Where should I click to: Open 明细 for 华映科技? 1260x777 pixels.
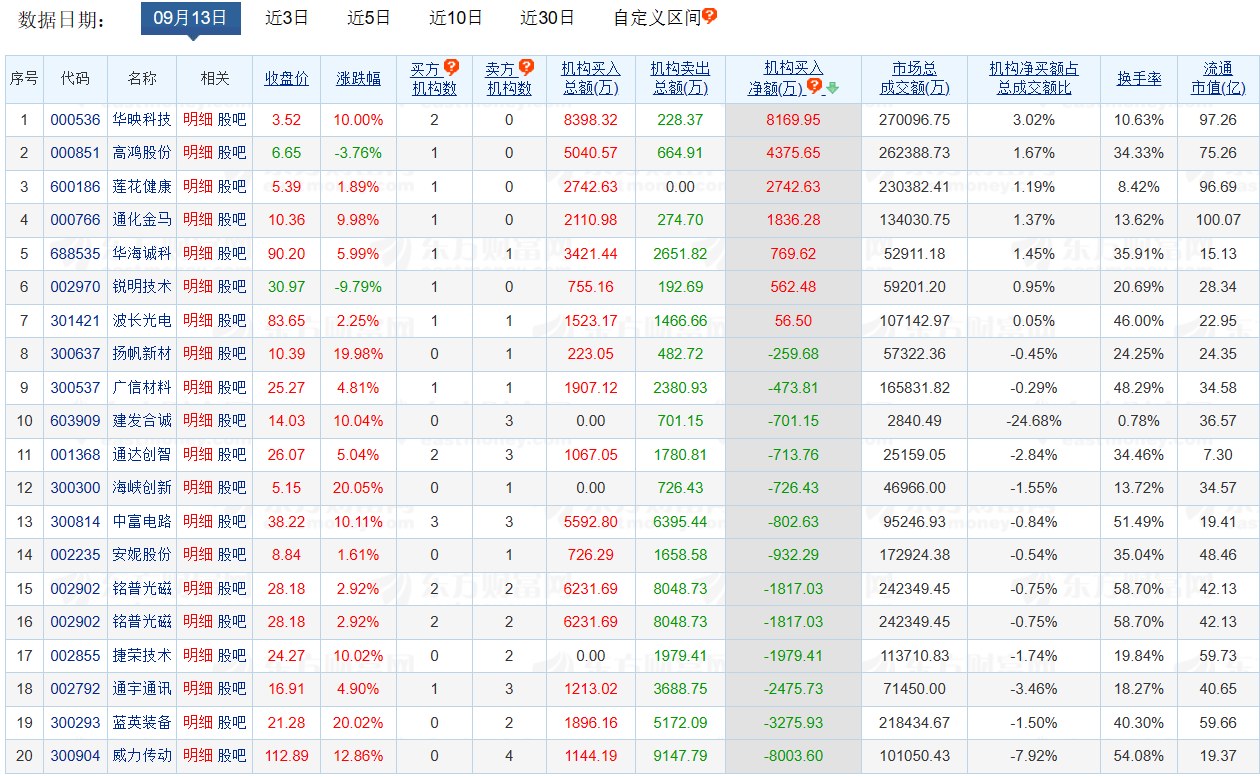198,119
